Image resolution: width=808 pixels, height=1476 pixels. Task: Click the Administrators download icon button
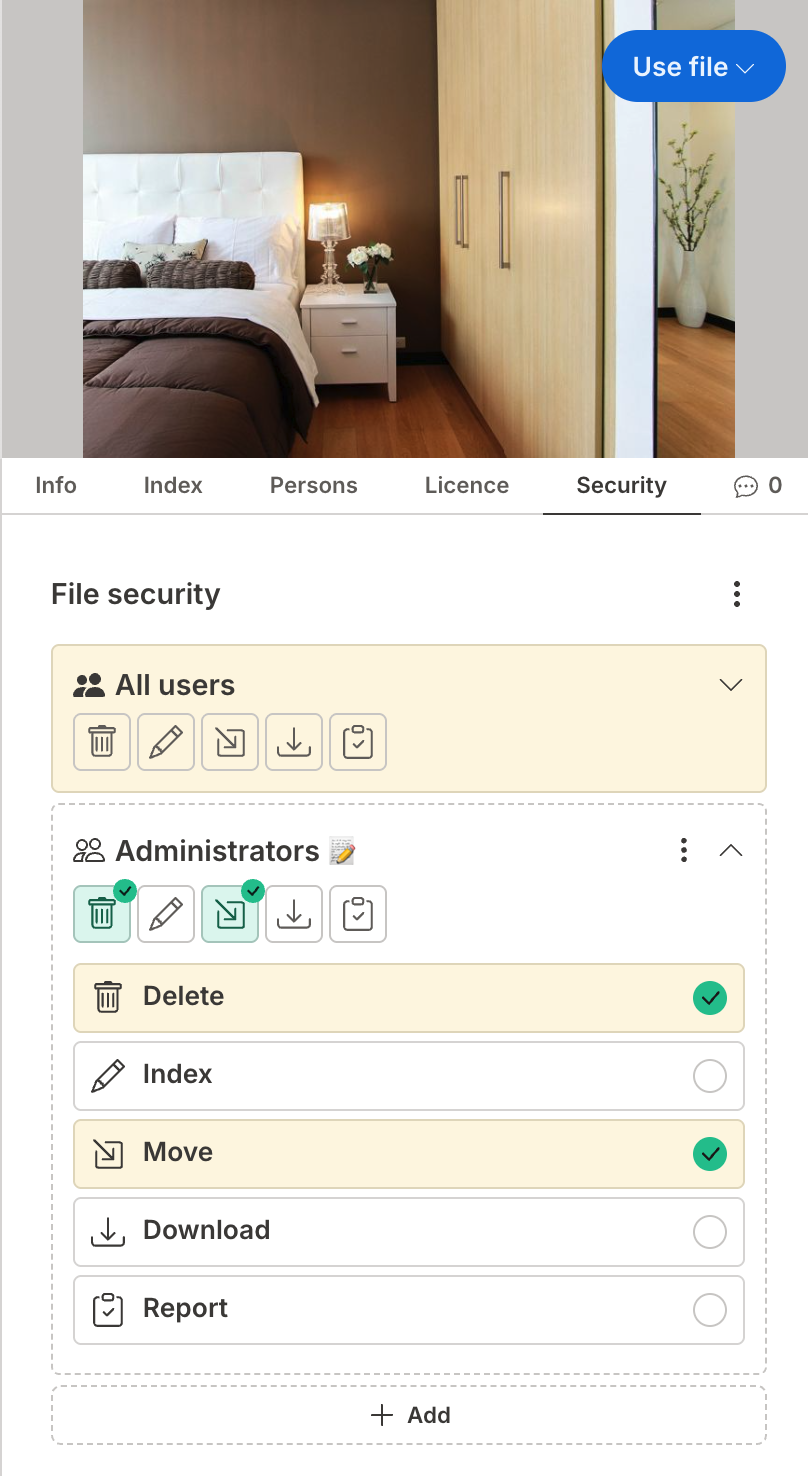(294, 914)
